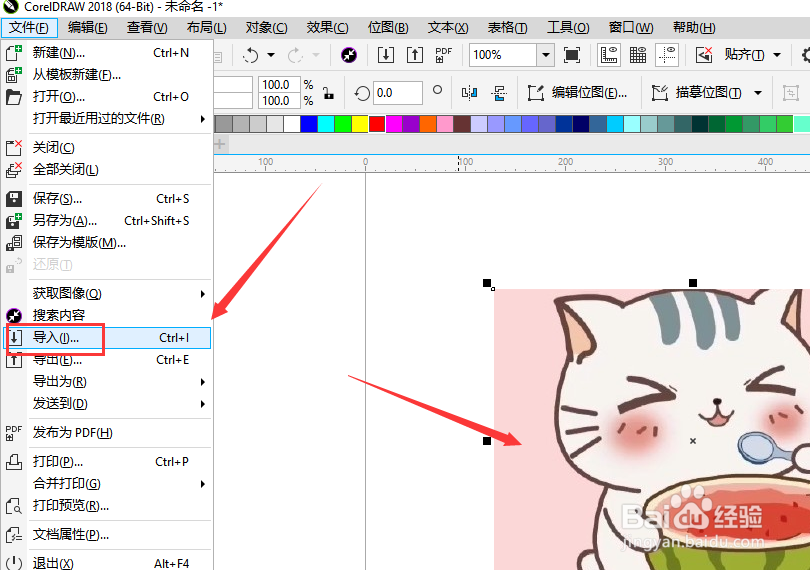The width and height of the screenshot is (810, 570).
Task: Click the 从模板新建 icon in menu
Action: coord(14,75)
